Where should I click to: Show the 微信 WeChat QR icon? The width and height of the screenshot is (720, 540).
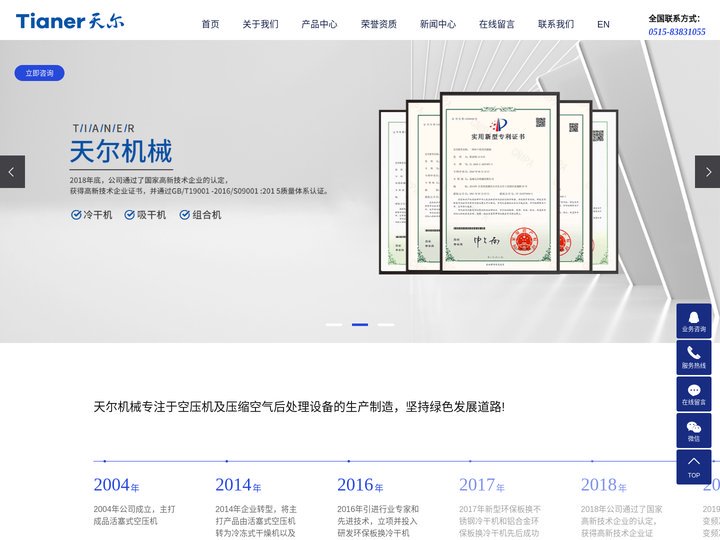pyautogui.click(x=693, y=430)
